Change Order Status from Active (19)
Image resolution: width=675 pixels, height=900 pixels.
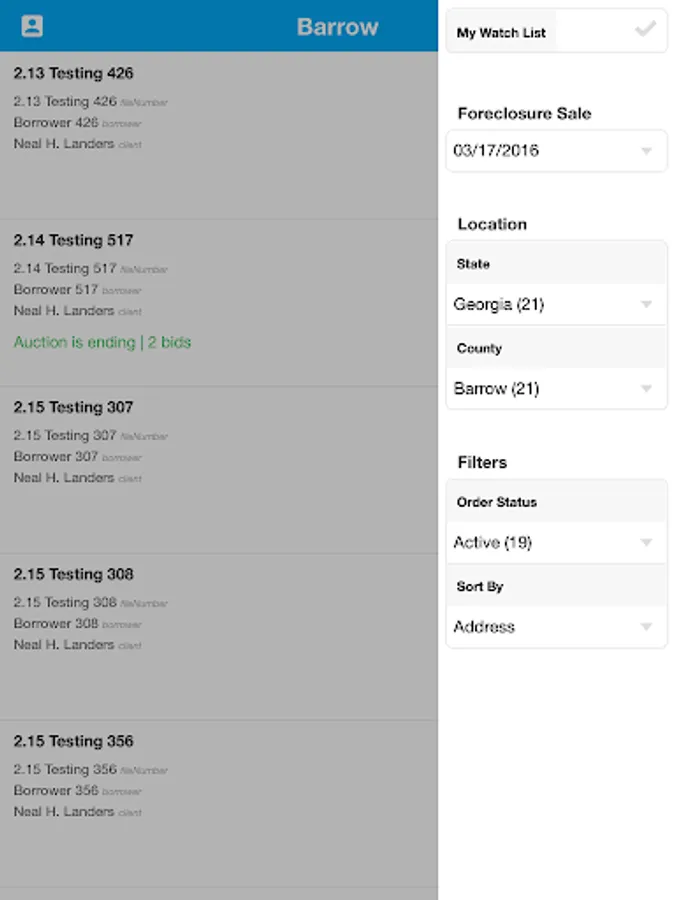pyautogui.click(x=556, y=543)
